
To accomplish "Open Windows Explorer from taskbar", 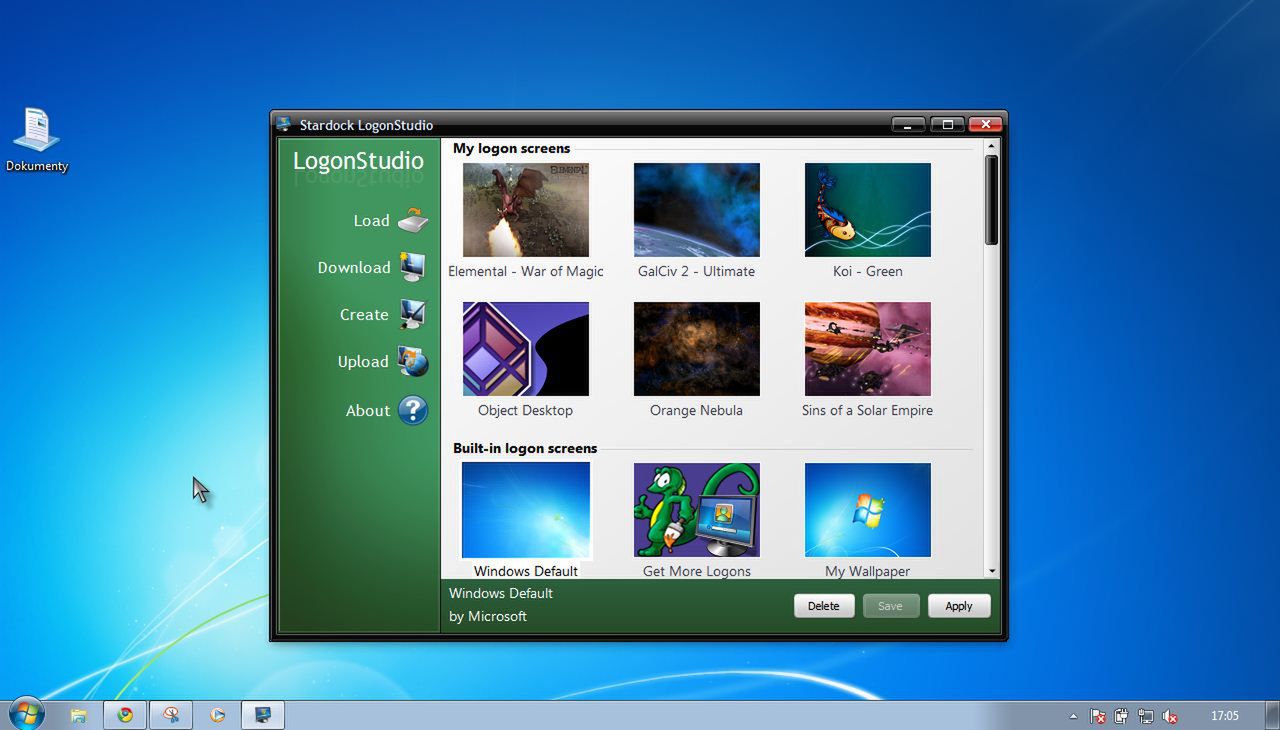I will point(78,715).
